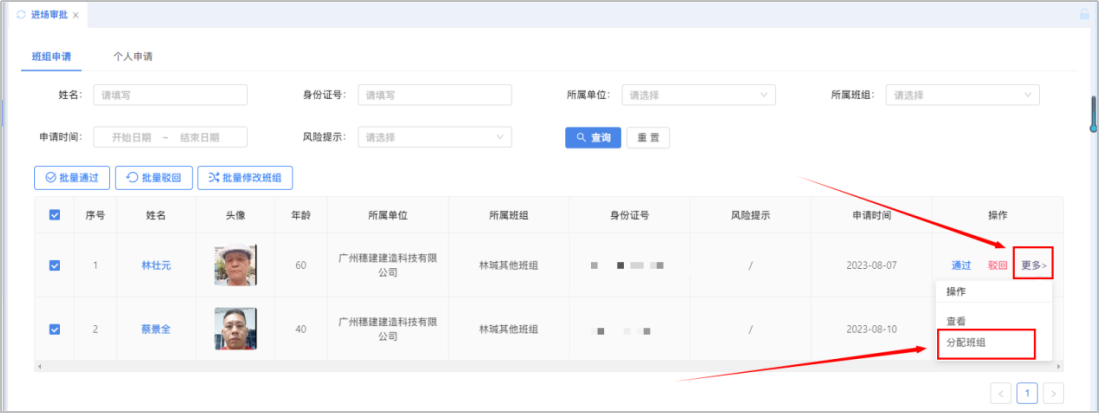Click 批量驳回 button
Viewport: 1099px width, 415px height.
tap(154, 178)
